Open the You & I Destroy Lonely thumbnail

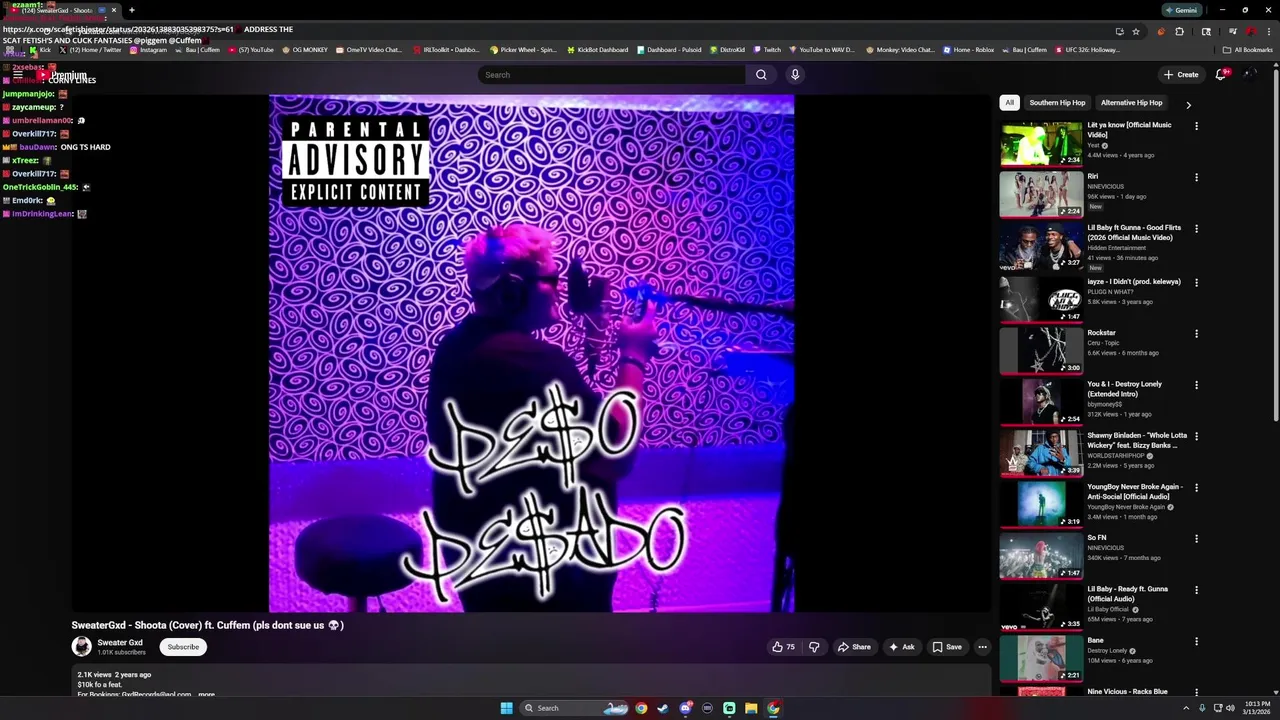point(1041,400)
